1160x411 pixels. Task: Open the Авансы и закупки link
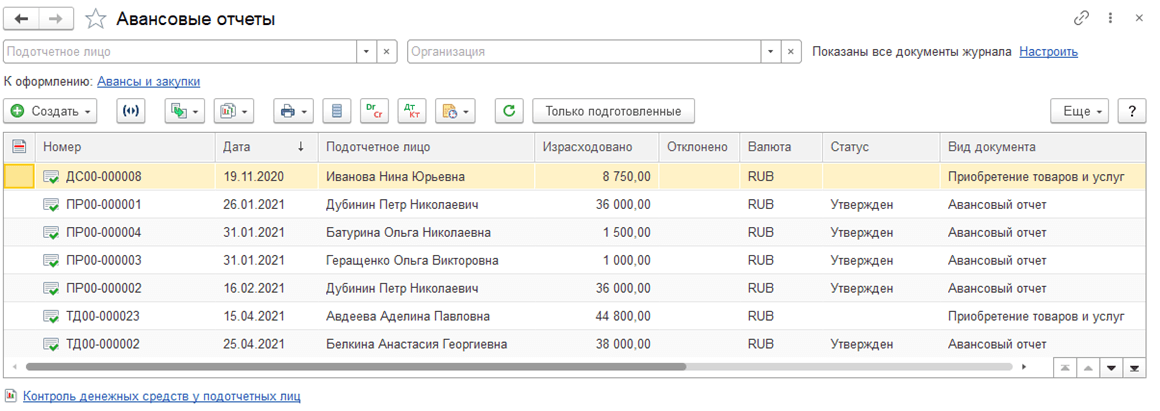click(148, 81)
